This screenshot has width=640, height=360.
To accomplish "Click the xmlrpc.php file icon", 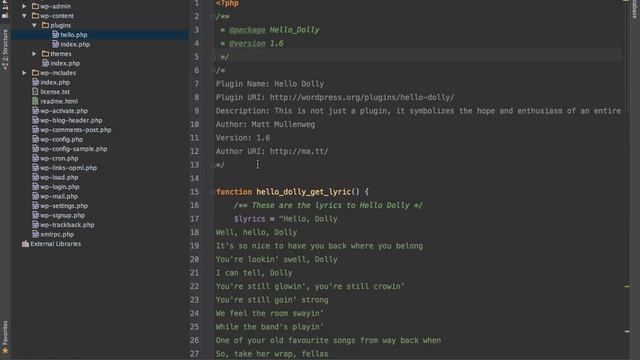I will coord(36,234).
